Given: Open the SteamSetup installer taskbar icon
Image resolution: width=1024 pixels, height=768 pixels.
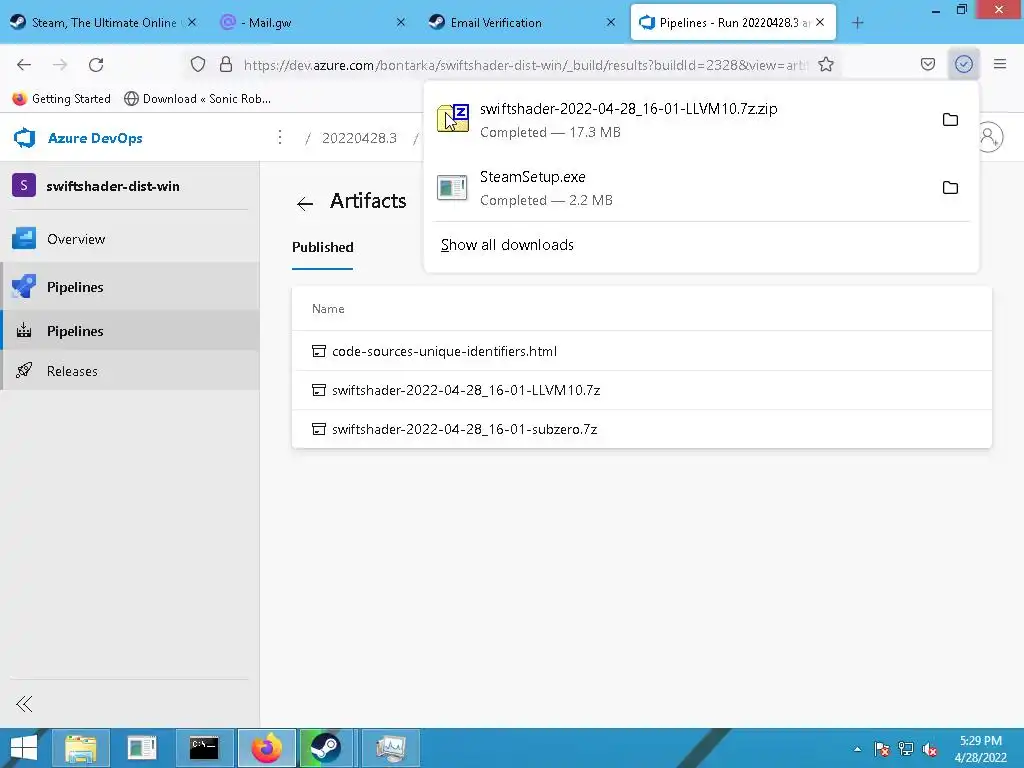Looking at the screenshot, I should coord(142,748).
